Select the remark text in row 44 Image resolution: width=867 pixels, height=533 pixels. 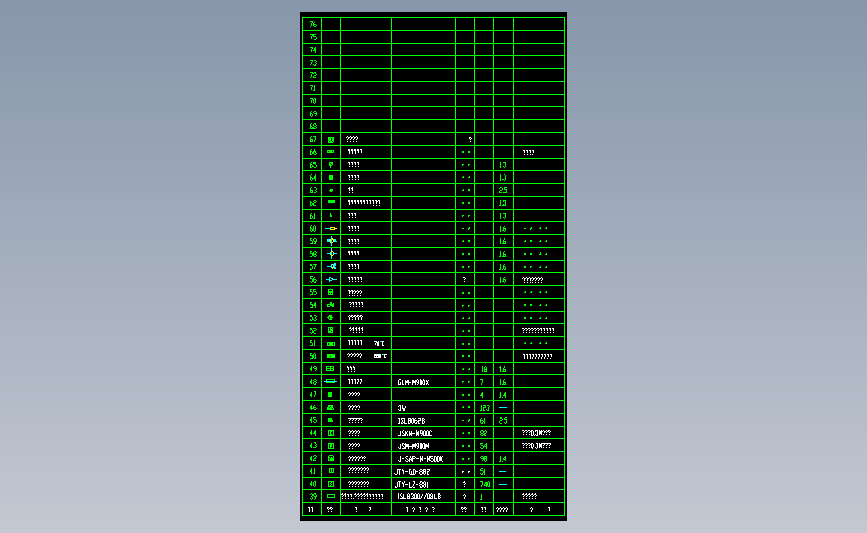[x=536, y=433]
